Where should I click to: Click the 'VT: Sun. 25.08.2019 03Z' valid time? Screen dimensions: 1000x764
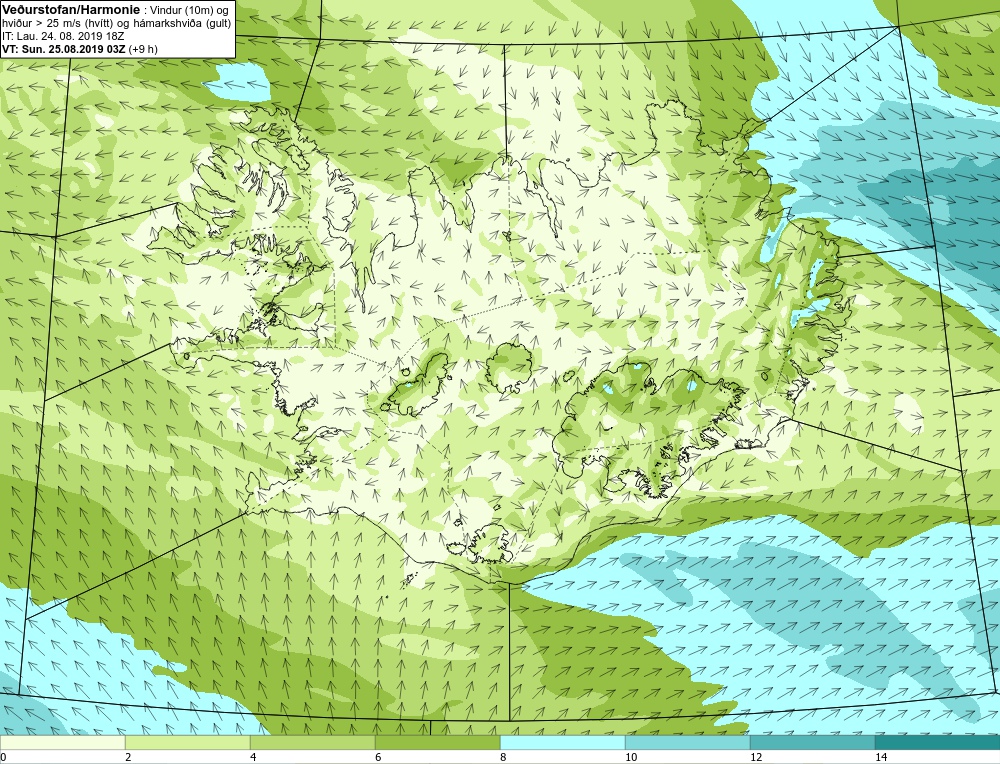point(64,49)
